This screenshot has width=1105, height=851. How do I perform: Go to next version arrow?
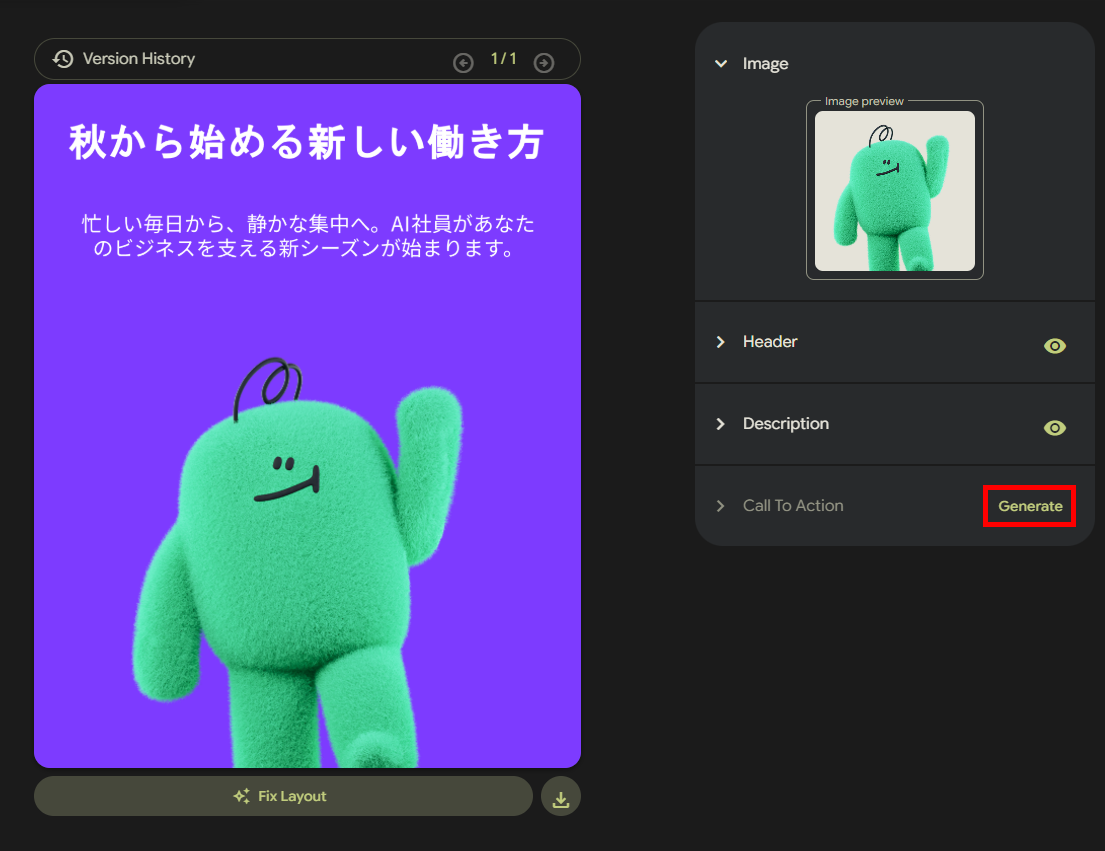[543, 63]
